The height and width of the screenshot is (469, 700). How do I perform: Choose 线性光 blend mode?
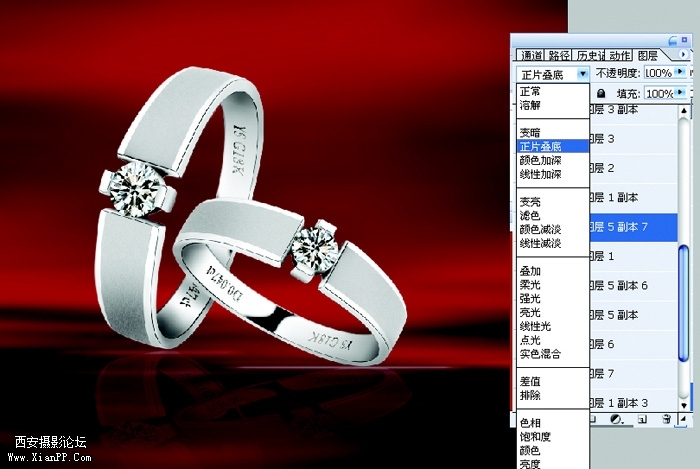pos(553,326)
